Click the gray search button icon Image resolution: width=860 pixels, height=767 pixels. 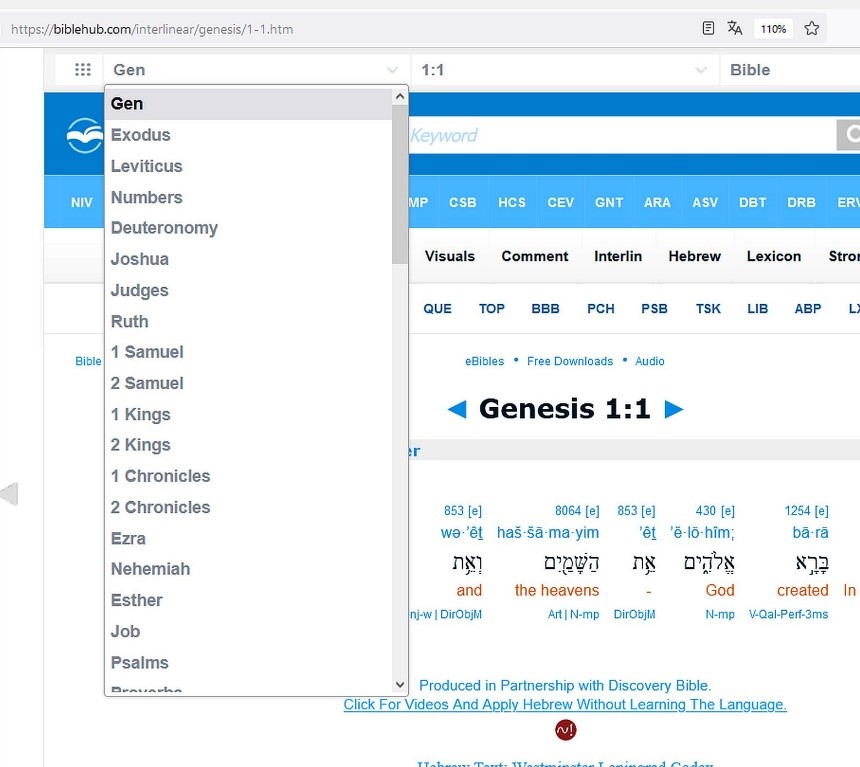[x=848, y=134]
